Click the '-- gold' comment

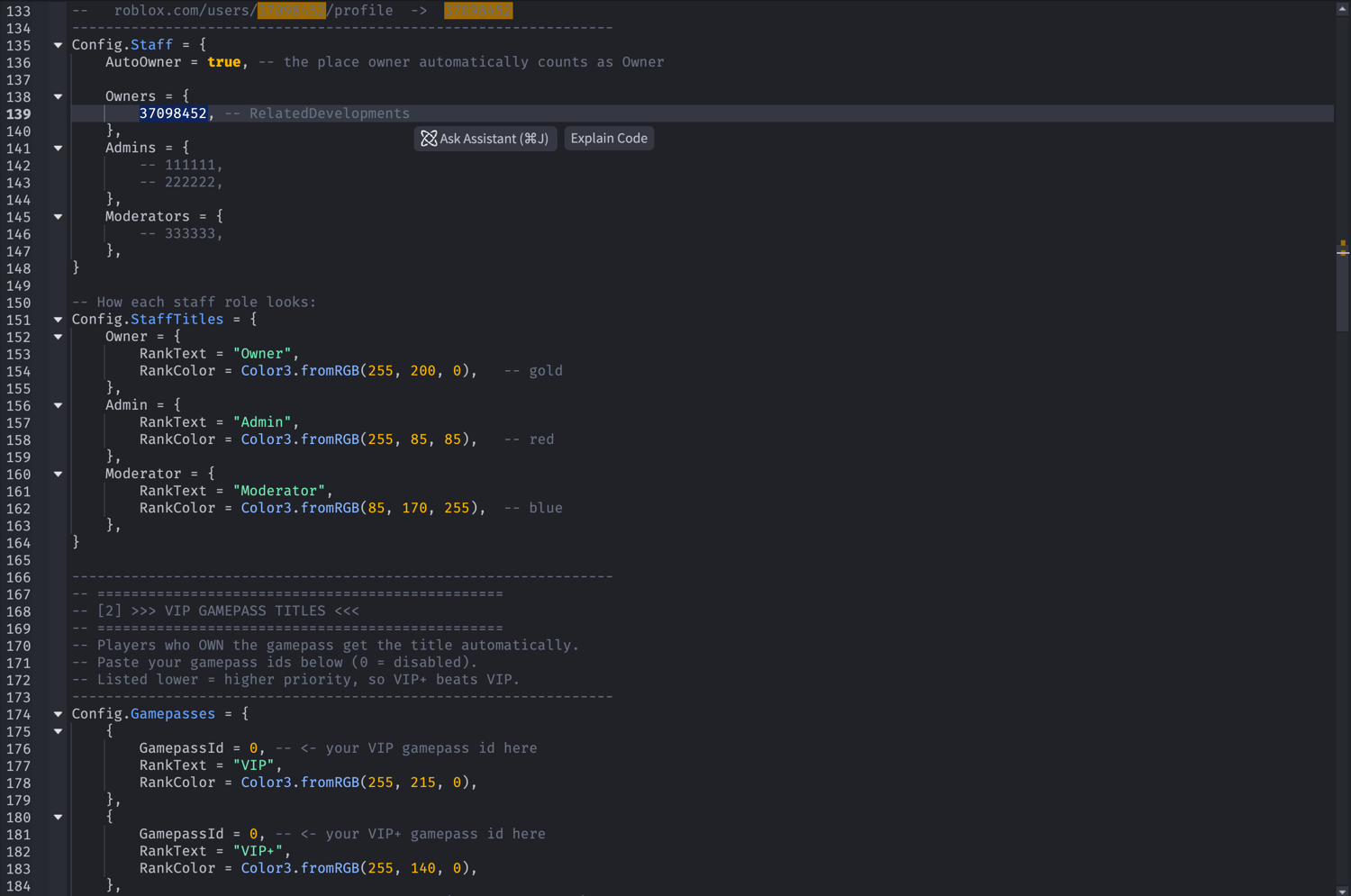tap(533, 371)
